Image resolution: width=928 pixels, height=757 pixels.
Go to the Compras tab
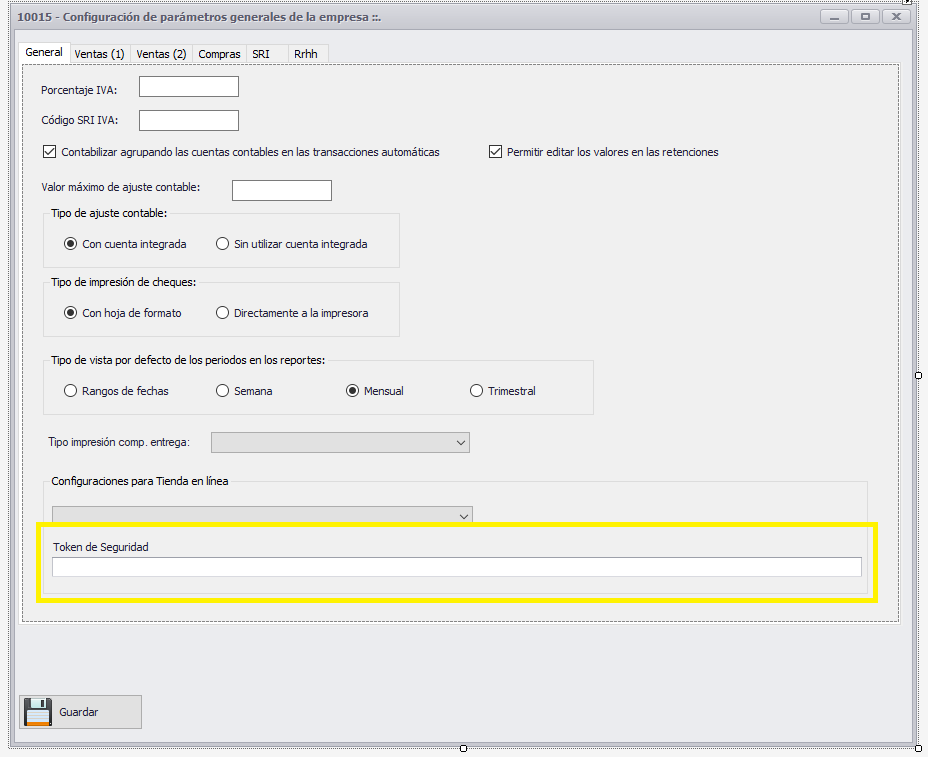click(219, 54)
